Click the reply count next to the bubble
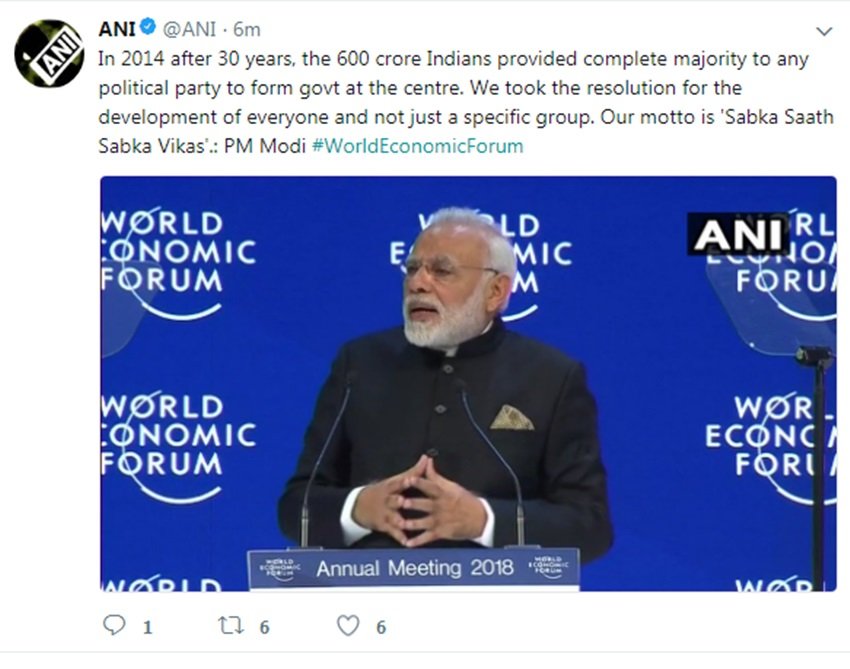 pyautogui.click(x=147, y=627)
